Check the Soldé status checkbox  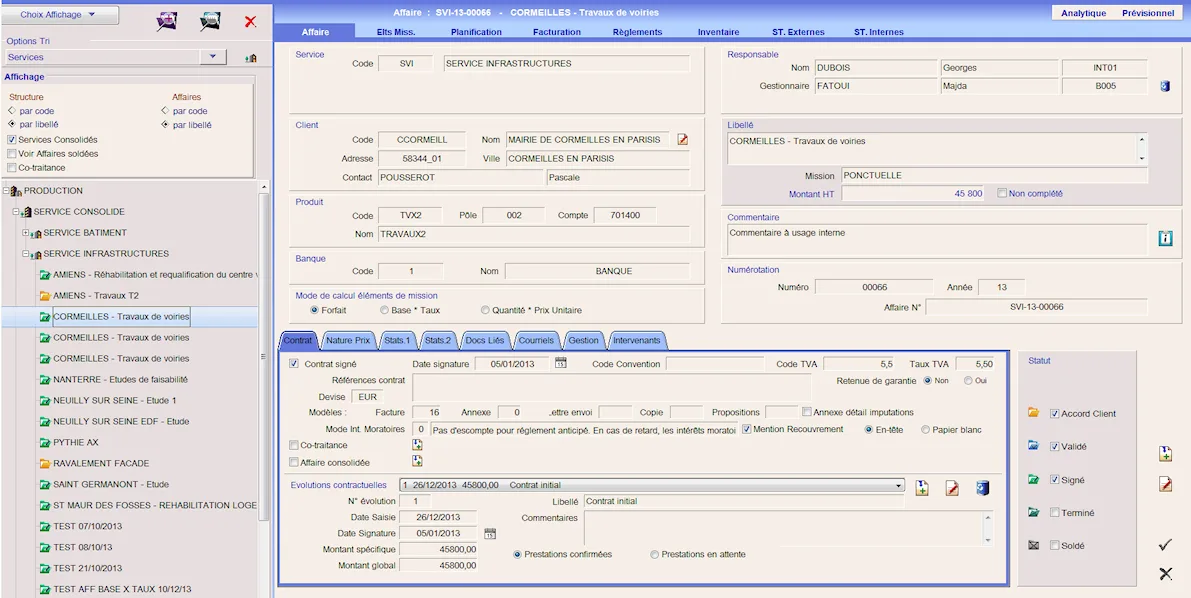click(1054, 546)
